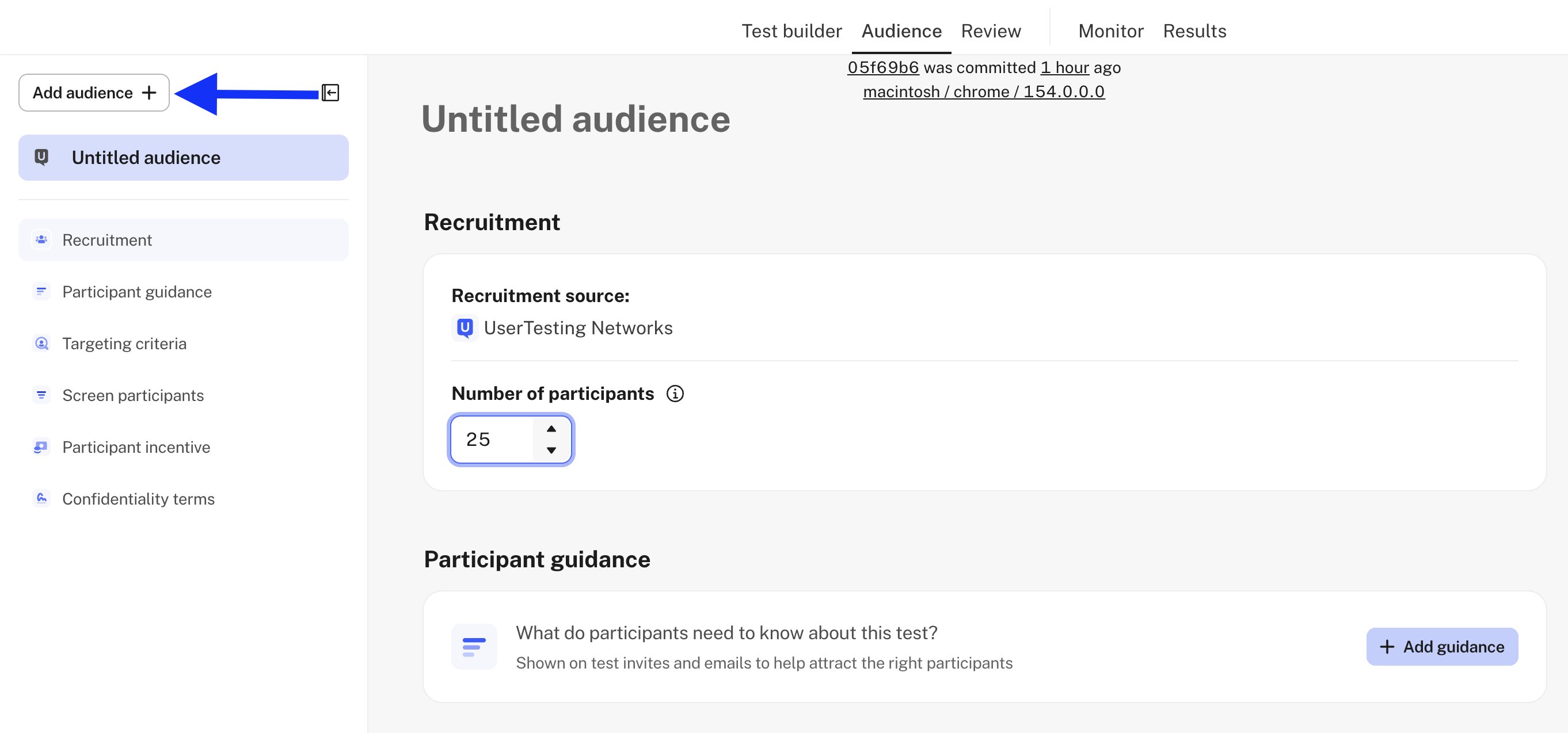Click the Untitled audience page title
The width and height of the screenshot is (1568, 733).
[x=575, y=119]
